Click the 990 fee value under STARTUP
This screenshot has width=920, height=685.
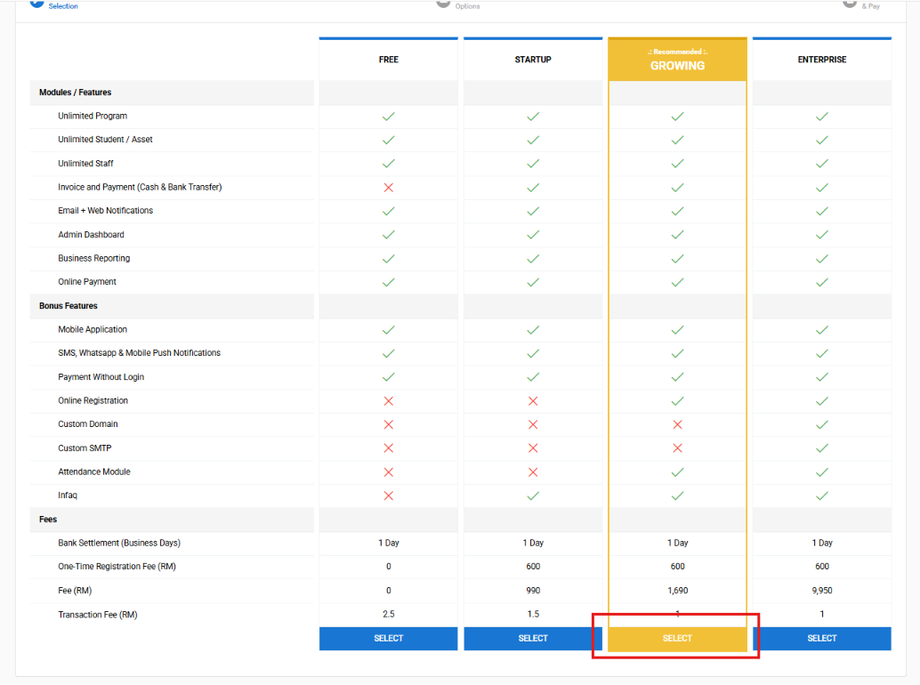(x=533, y=590)
